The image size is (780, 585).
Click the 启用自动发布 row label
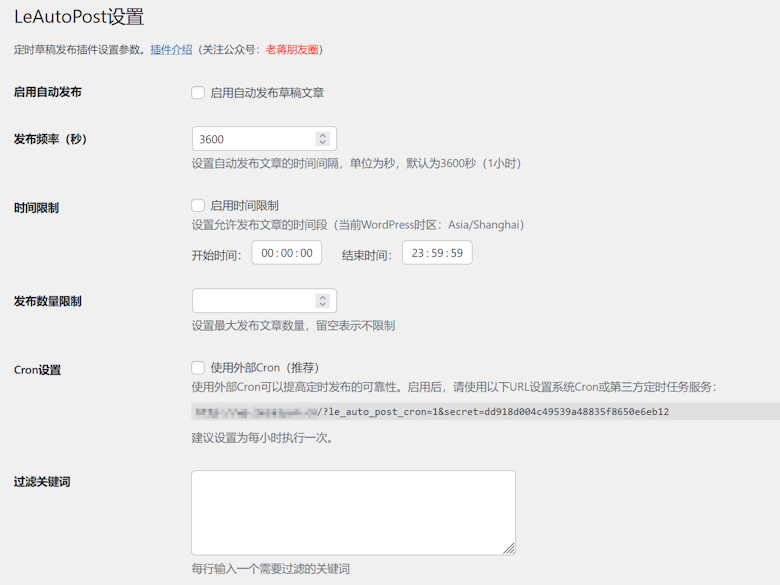(x=48, y=92)
